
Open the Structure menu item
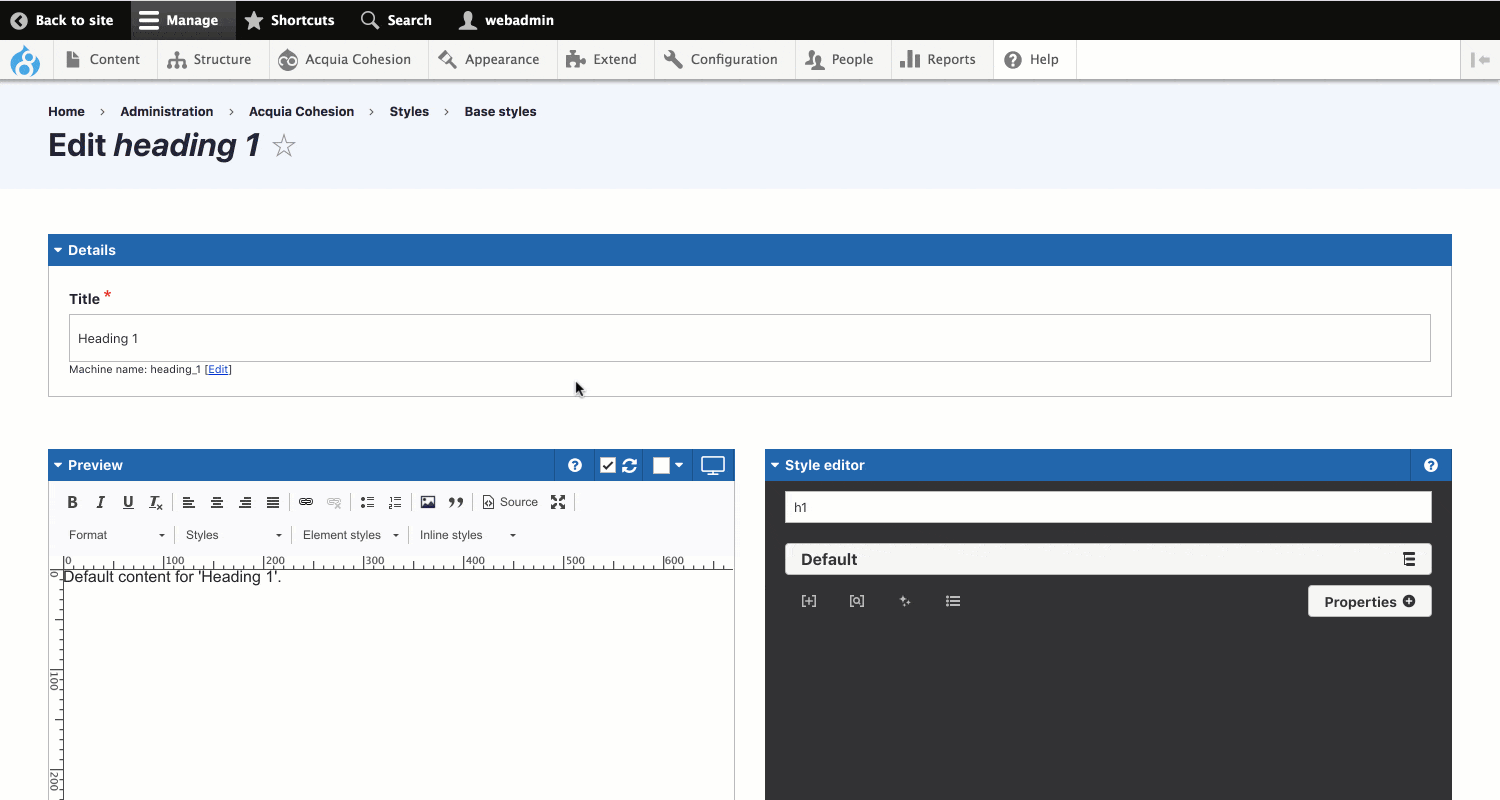point(210,59)
